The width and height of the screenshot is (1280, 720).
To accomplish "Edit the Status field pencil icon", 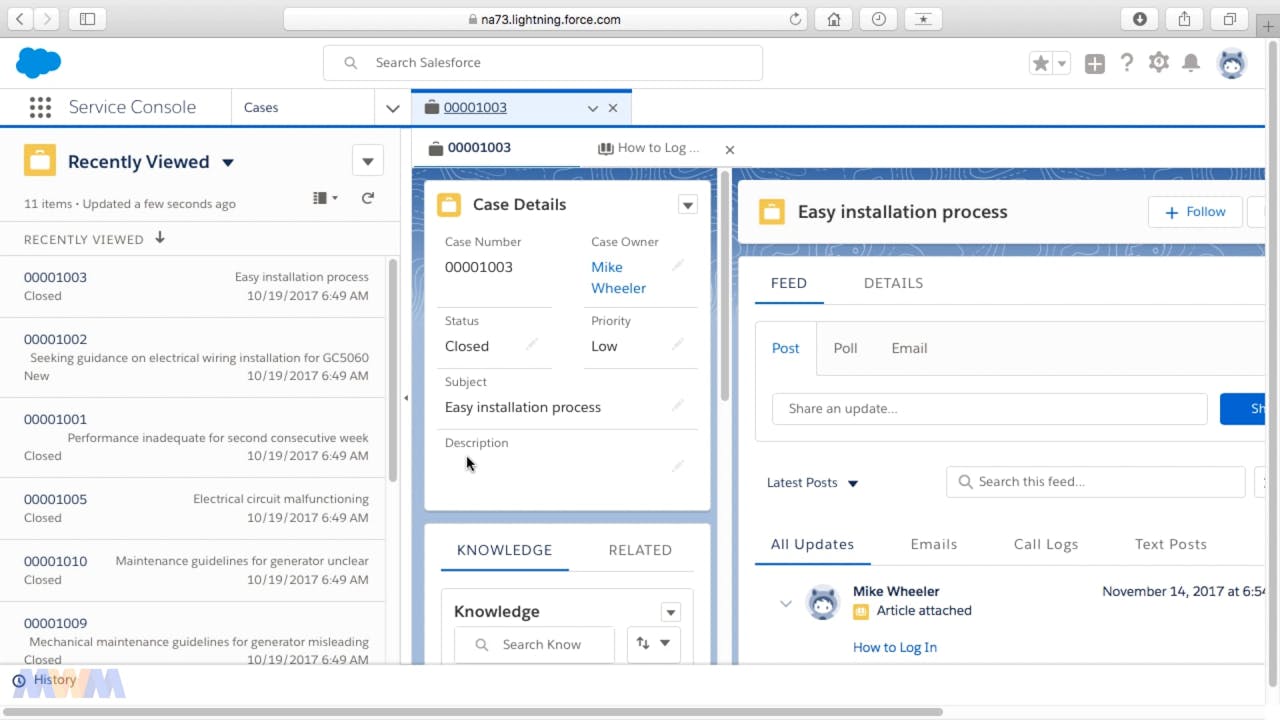I will [x=532, y=345].
